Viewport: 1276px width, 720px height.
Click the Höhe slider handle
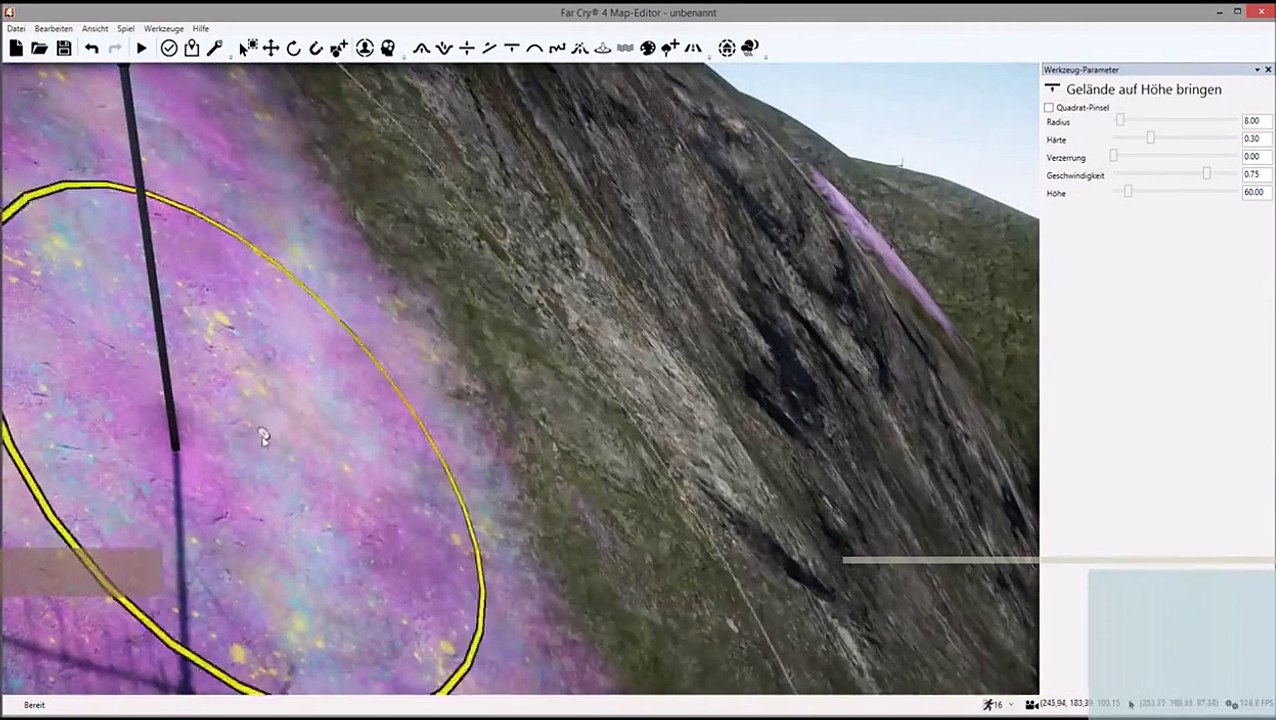[x=1128, y=192]
